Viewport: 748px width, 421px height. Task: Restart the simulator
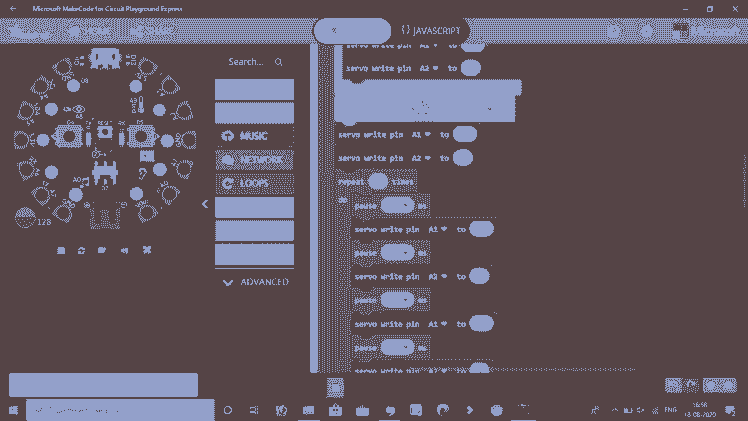(82, 250)
